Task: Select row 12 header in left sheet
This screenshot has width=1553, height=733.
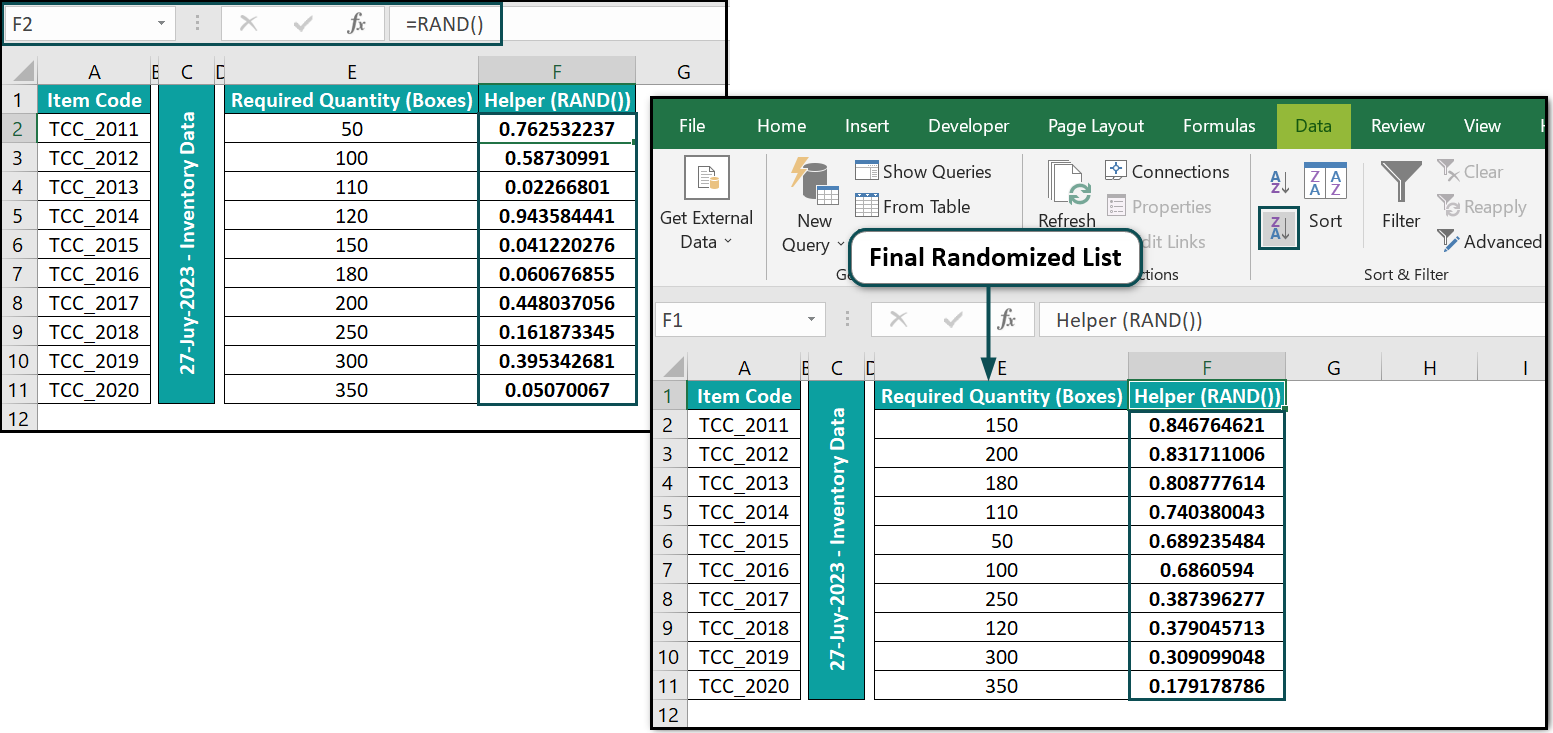Action: click(19, 418)
